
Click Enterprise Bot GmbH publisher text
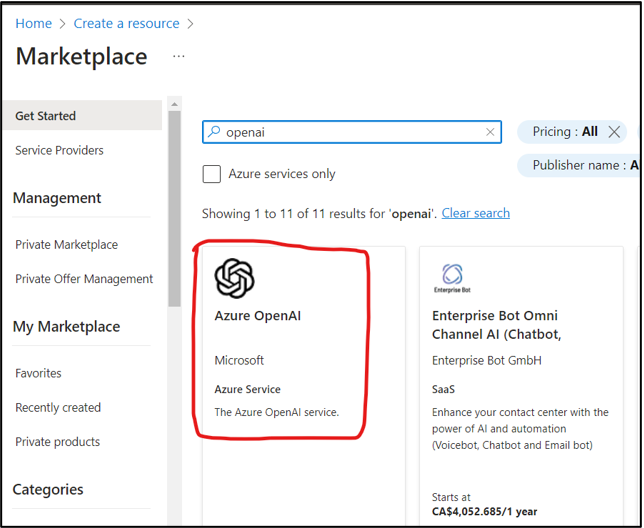coord(487,360)
